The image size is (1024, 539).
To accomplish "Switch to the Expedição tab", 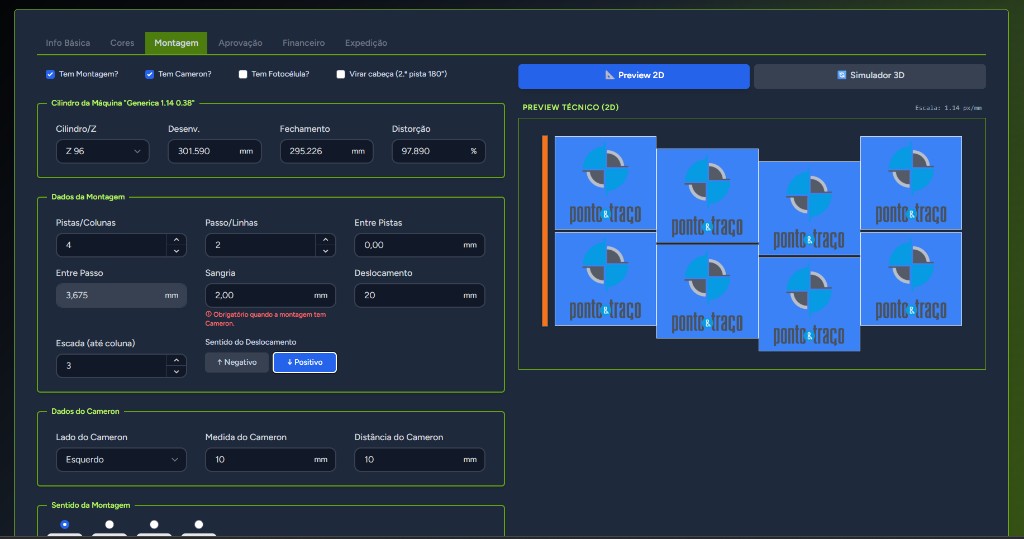I will click(x=366, y=43).
